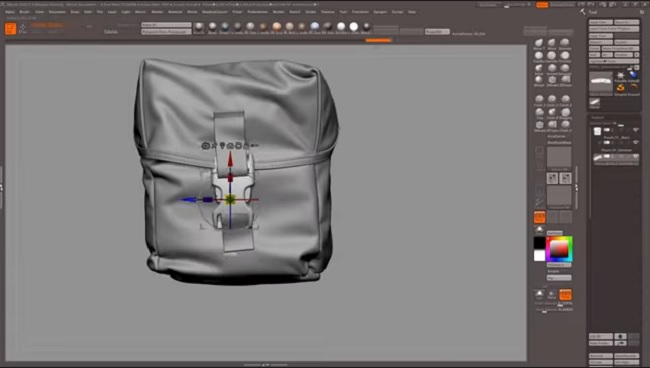
Task: Choose the PolyMesh3D star tool thumbnail
Action: coord(621,75)
